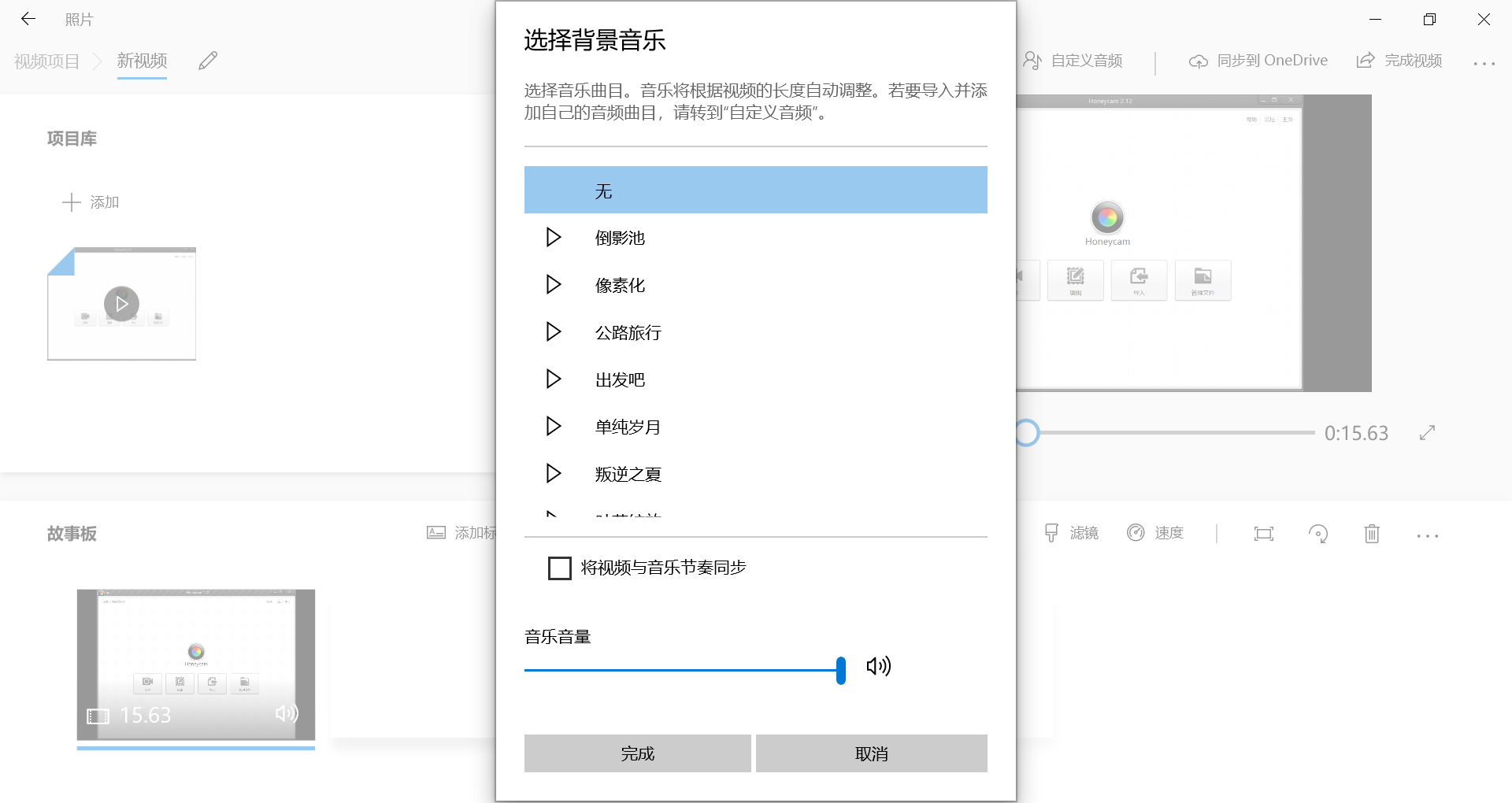Open storyboard more options menu
This screenshot has height=803, width=1512.
pyautogui.click(x=1427, y=535)
